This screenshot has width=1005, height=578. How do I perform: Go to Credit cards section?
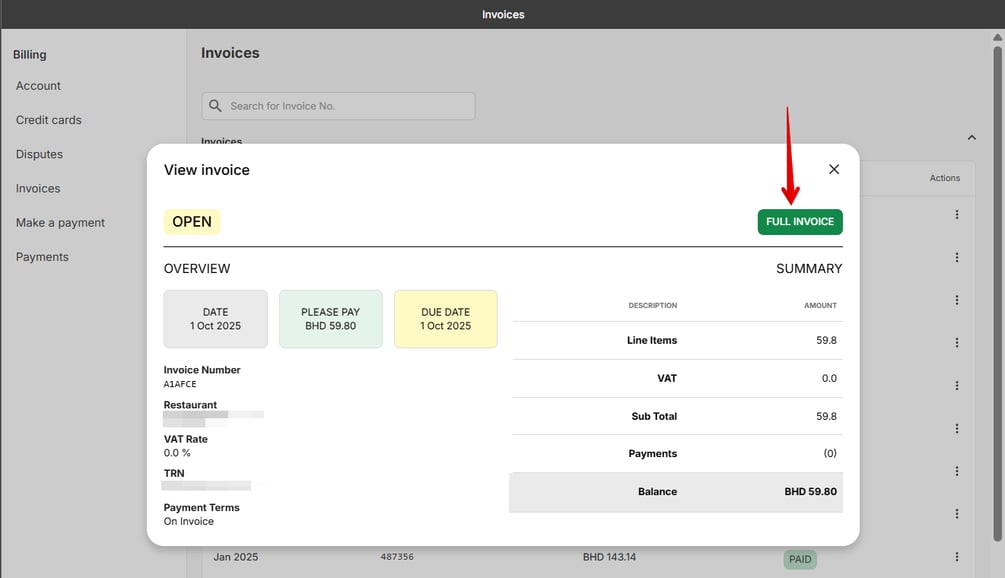point(49,120)
